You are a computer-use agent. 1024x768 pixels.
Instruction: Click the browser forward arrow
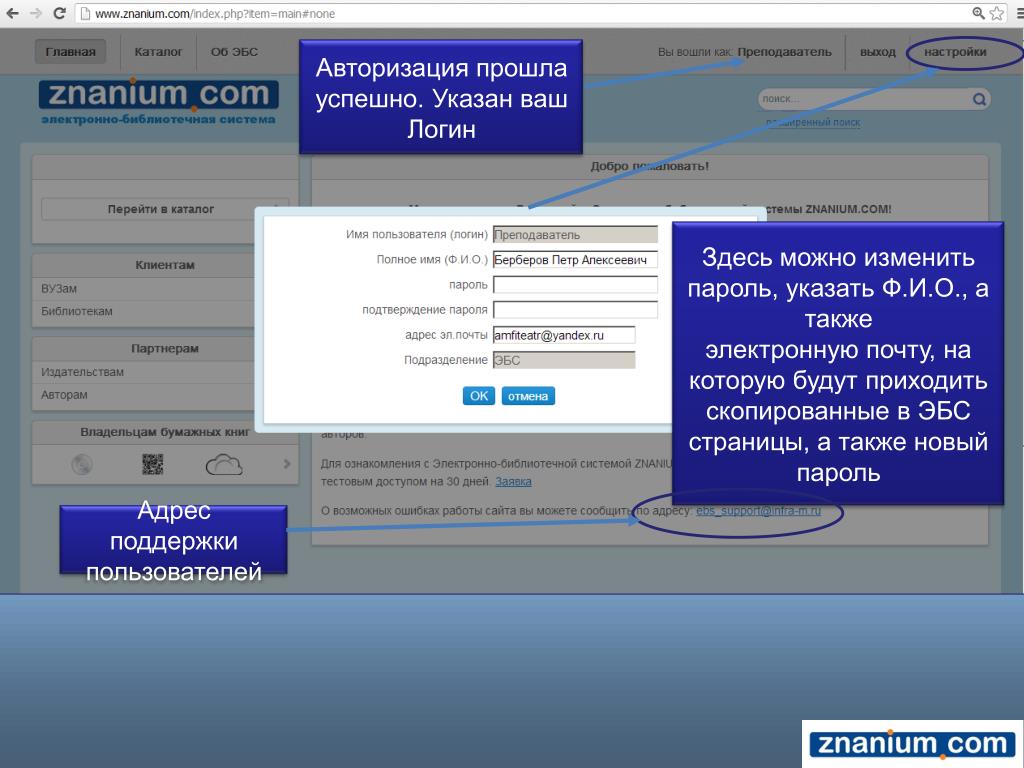click(x=36, y=13)
